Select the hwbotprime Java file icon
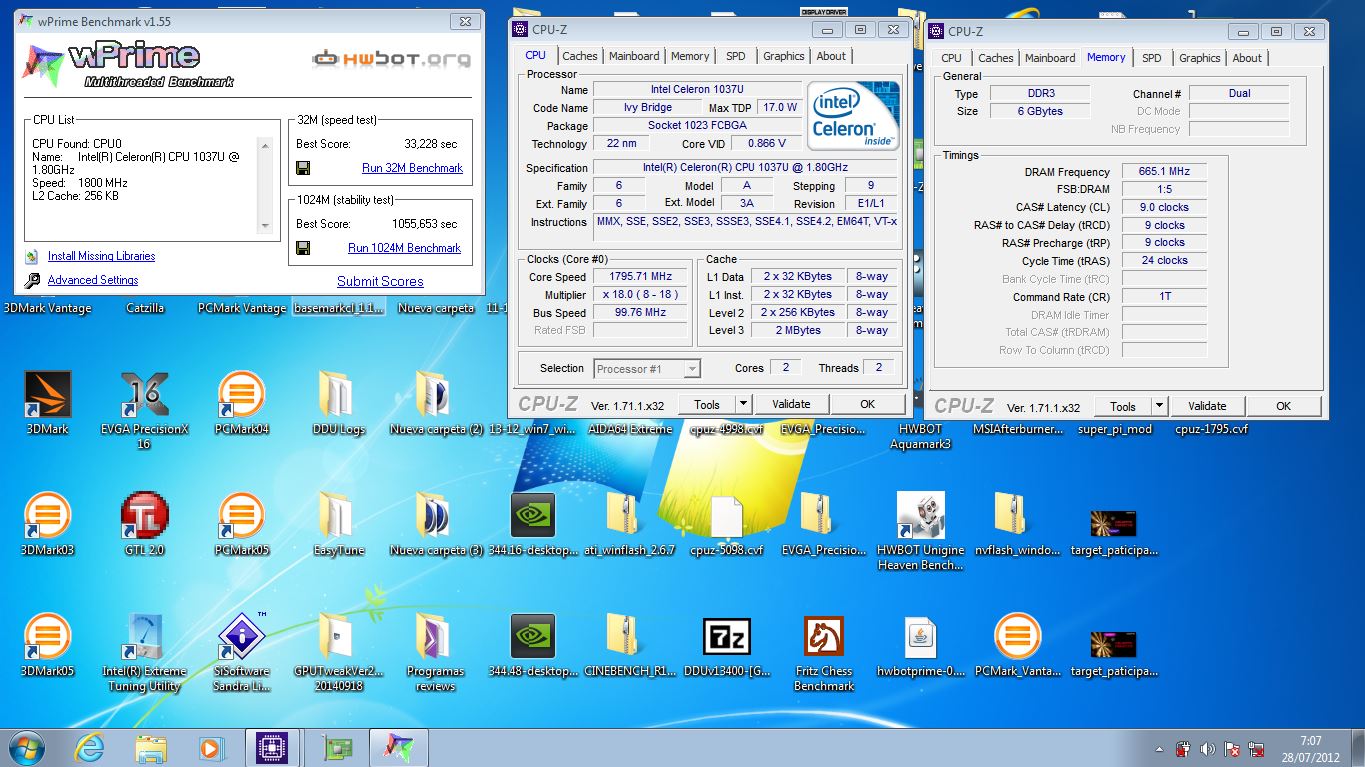1365x767 pixels. (920, 636)
